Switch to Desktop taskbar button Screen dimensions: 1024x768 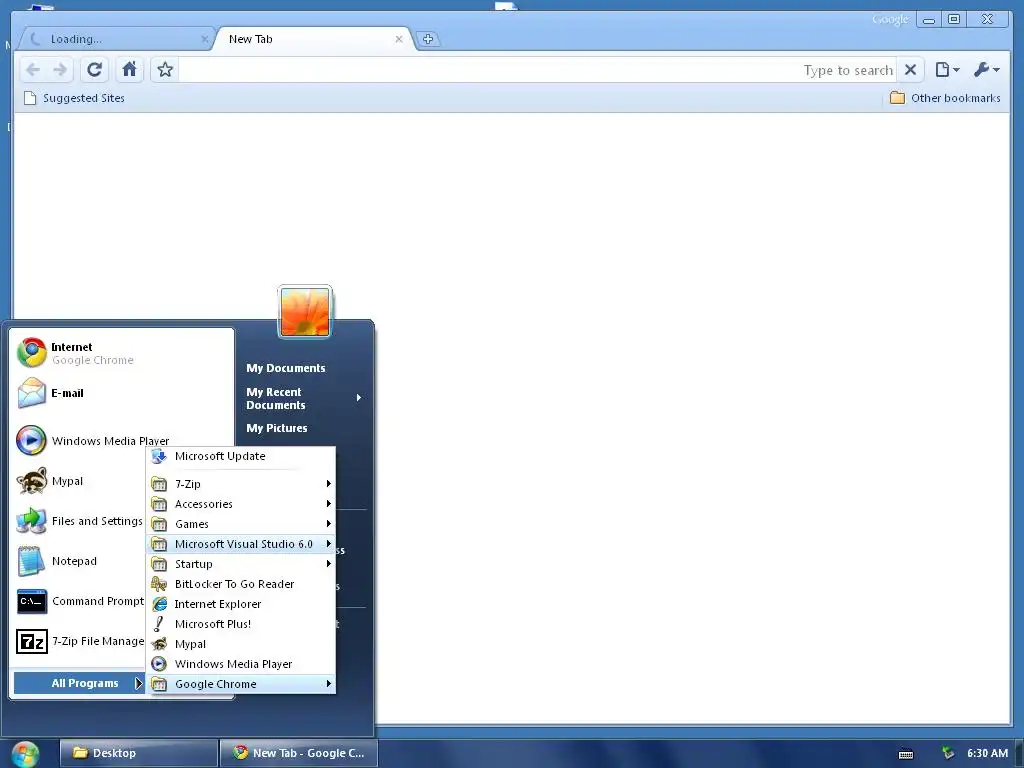tap(138, 753)
